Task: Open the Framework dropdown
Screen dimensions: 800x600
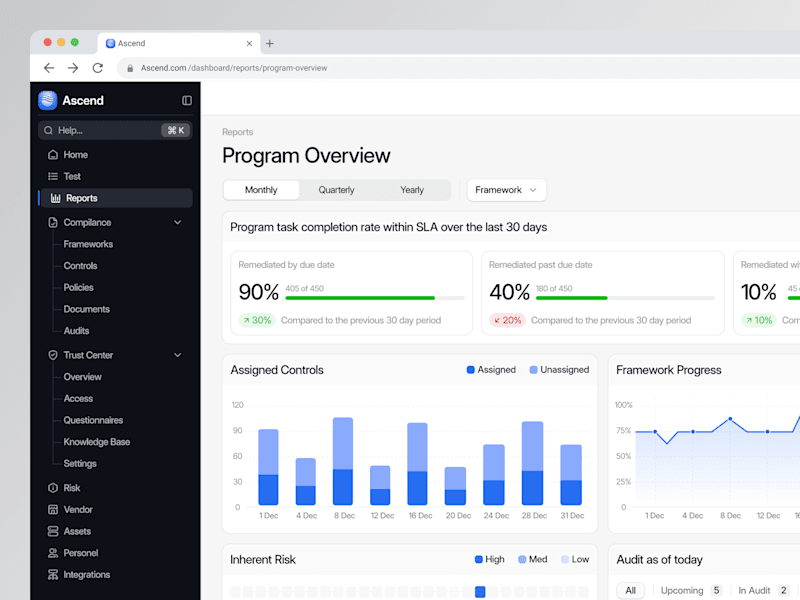Action: (506, 190)
